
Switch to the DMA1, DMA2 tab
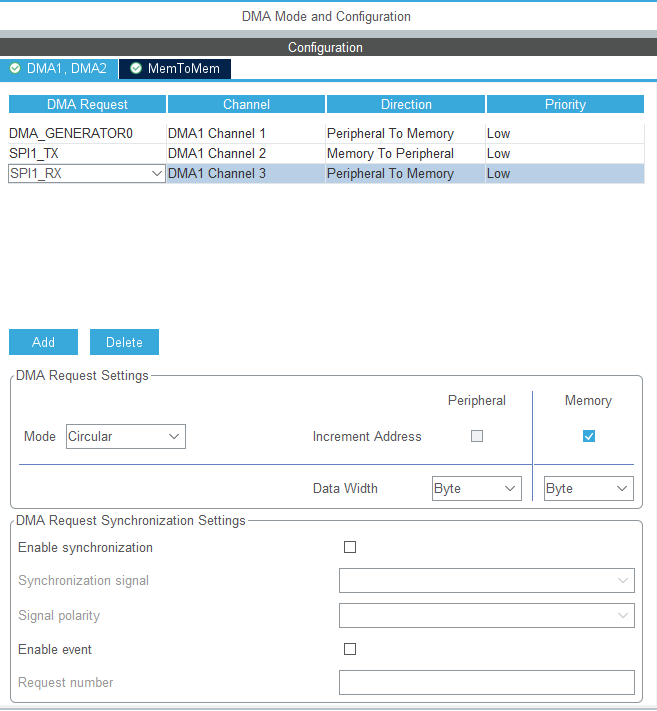(x=59, y=69)
